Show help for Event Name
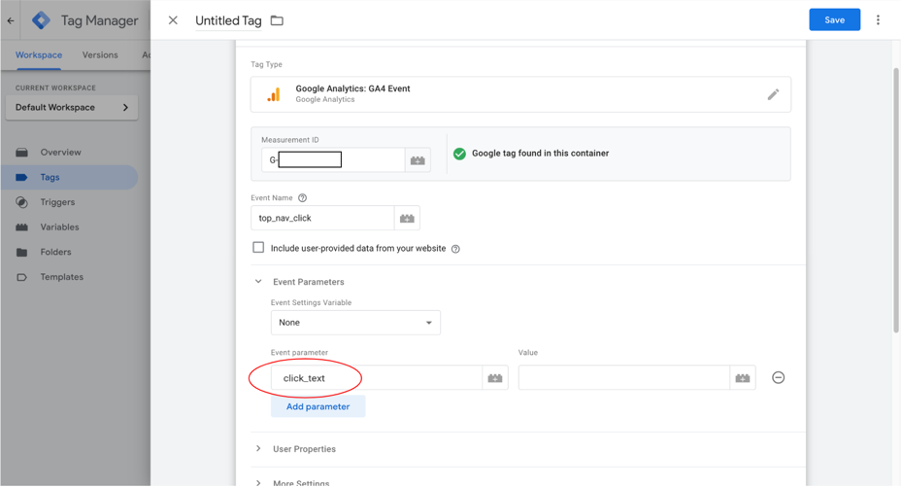Screen dimensions: 904x488 302,198
